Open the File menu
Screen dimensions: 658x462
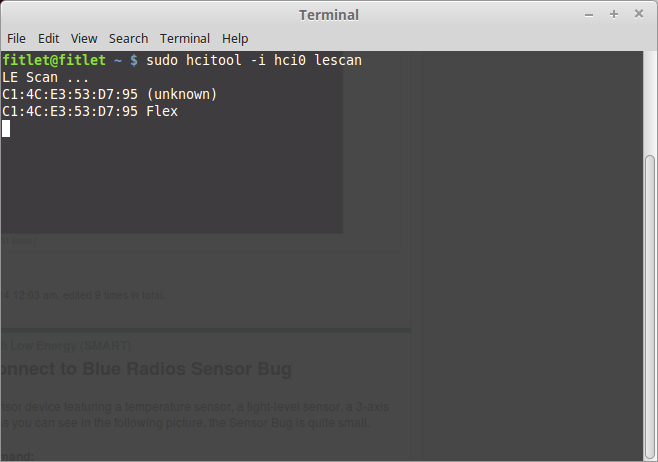[x=16, y=39]
